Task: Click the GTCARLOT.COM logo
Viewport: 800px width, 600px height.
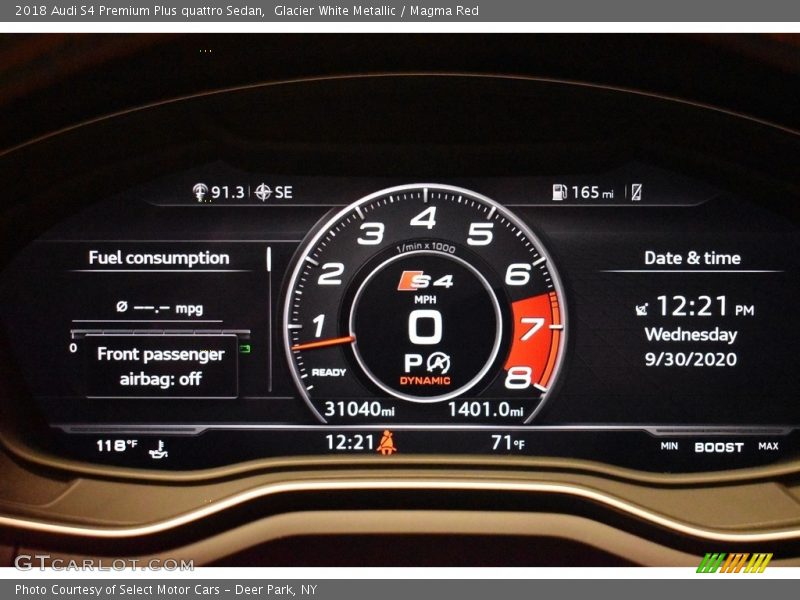Action: click(104, 564)
